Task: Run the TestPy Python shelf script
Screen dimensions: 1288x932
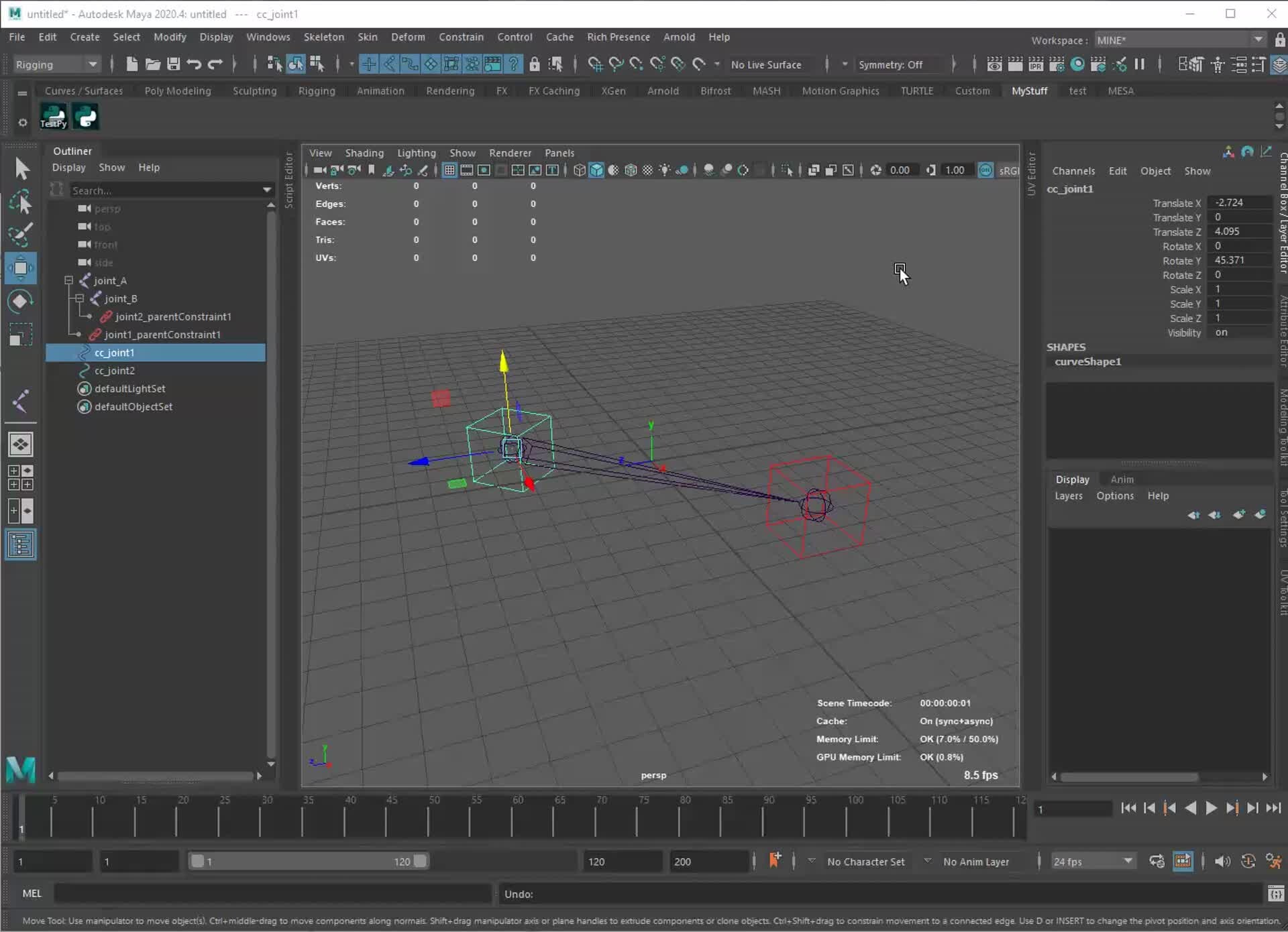Action: pos(53,116)
